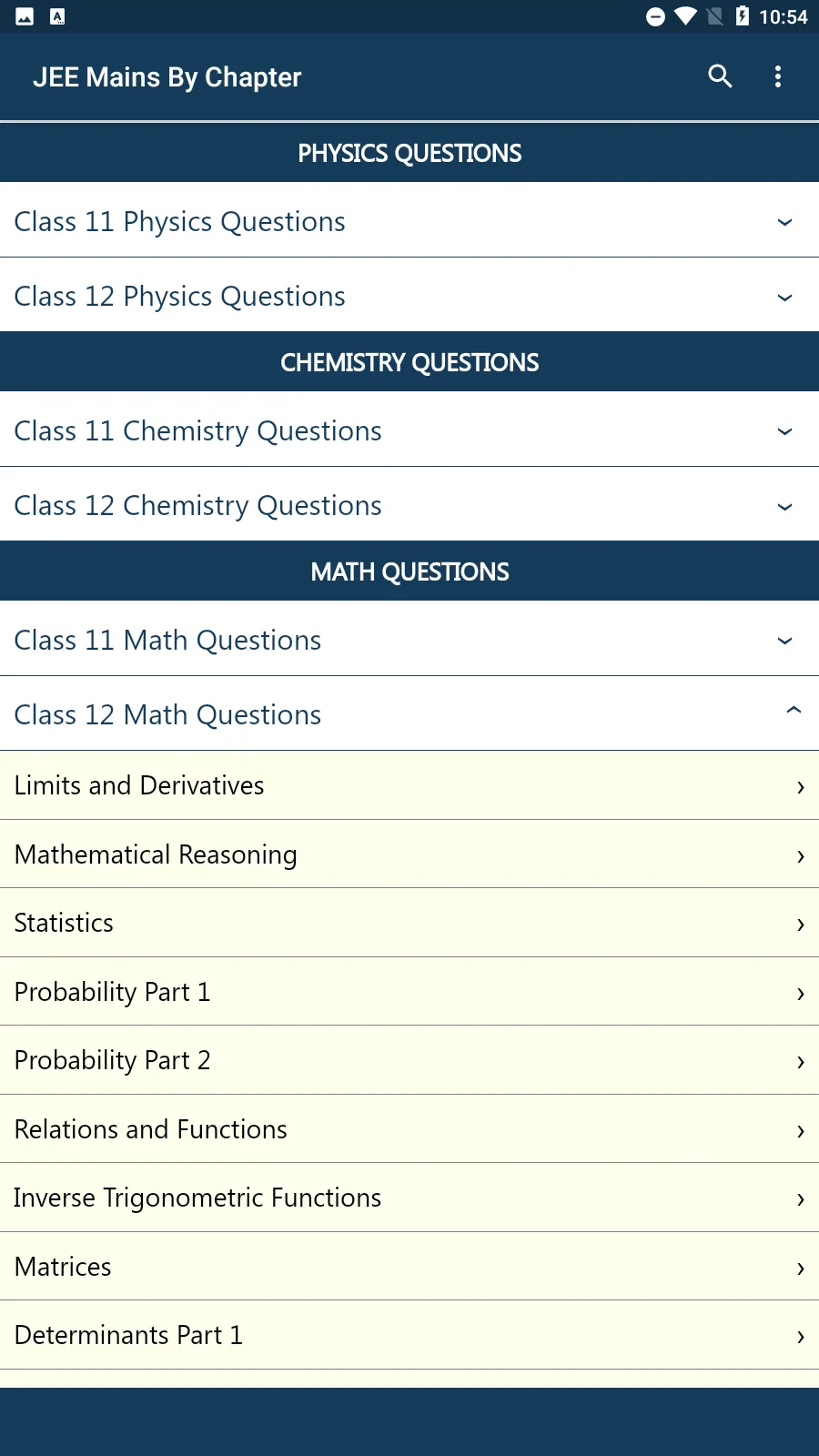The image size is (819, 1456).
Task: Expand Class 12 Physics Questions
Action: [x=409, y=296]
